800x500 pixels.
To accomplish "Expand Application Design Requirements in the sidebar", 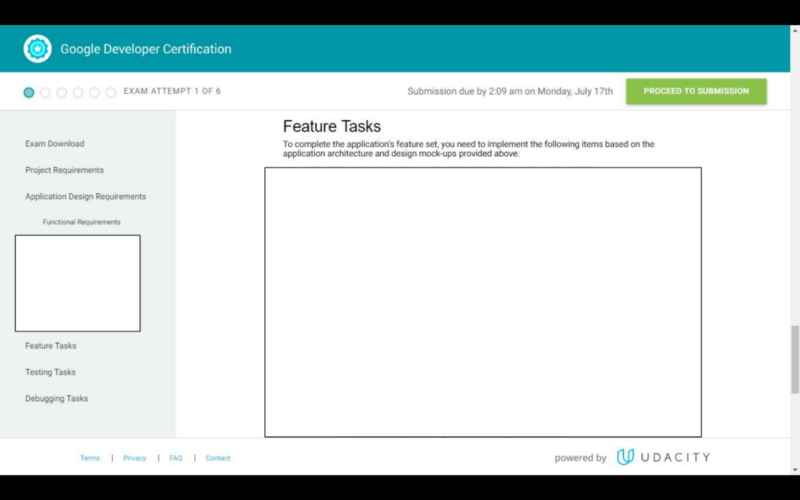I will [x=85, y=197].
